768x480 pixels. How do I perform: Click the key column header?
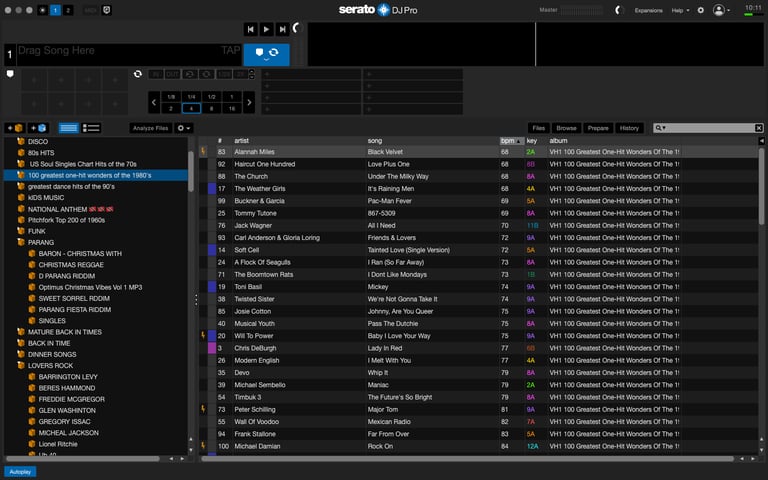pyautogui.click(x=531, y=141)
